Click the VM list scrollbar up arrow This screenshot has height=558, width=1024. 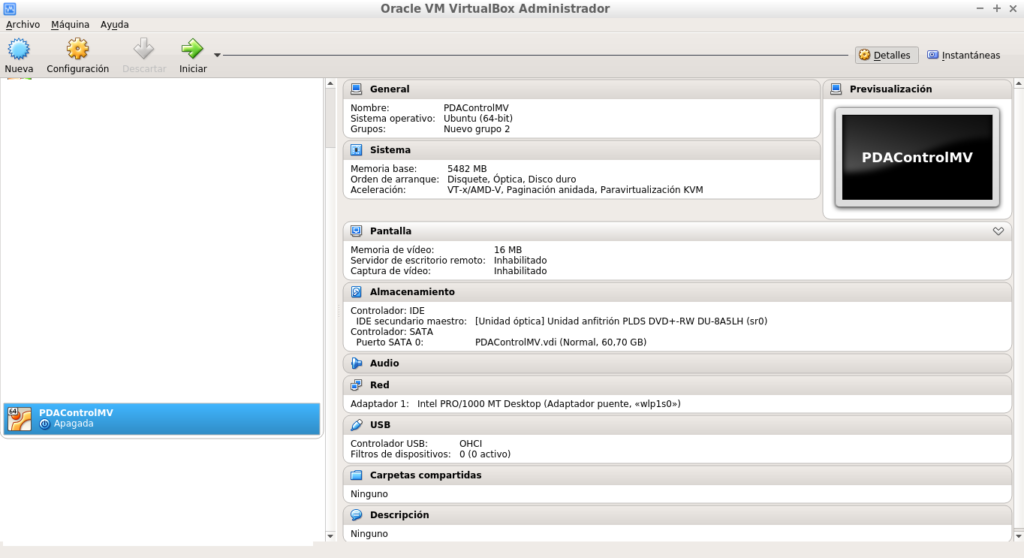330,84
